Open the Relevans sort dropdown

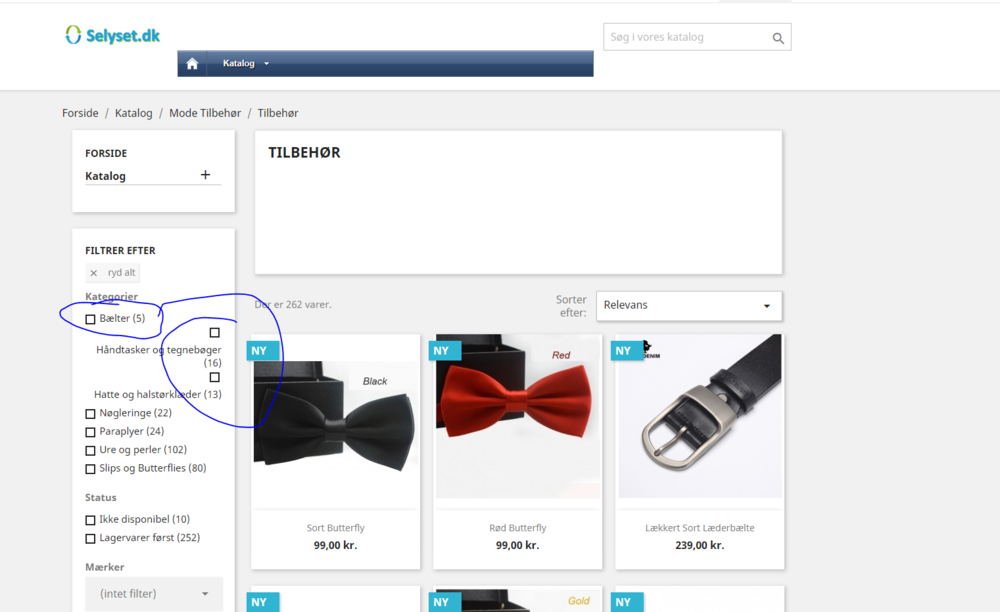pos(688,306)
